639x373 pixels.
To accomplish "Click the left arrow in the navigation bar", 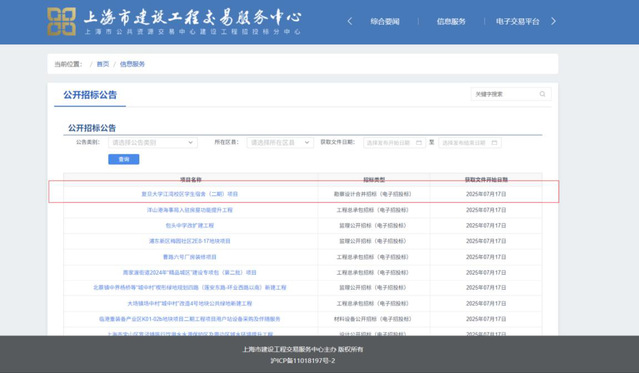I will [x=350, y=21].
